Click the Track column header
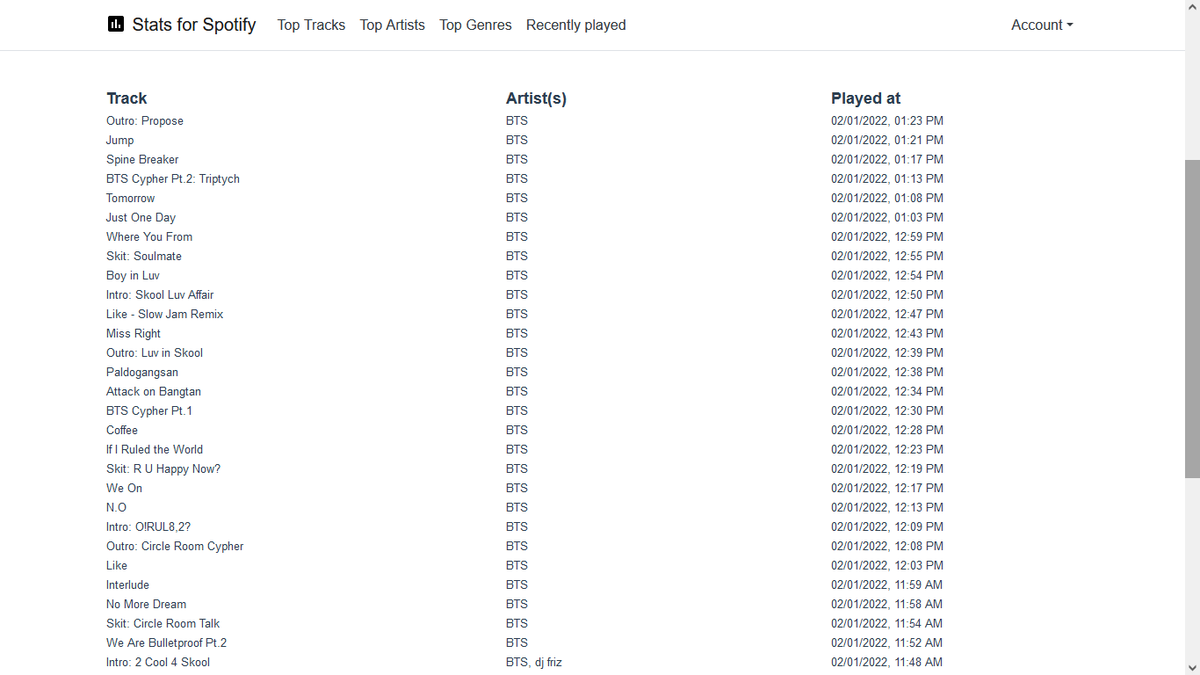This screenshot has width=1200, height=675. [127, 98]
